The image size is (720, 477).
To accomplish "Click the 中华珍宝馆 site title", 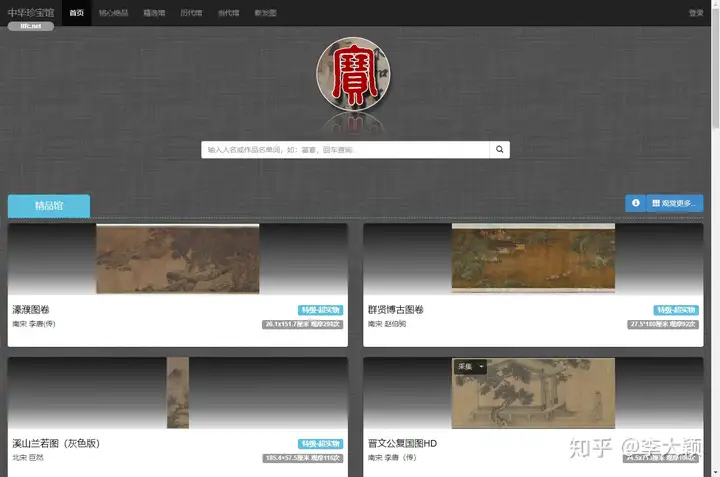I will tap(31, 12).
